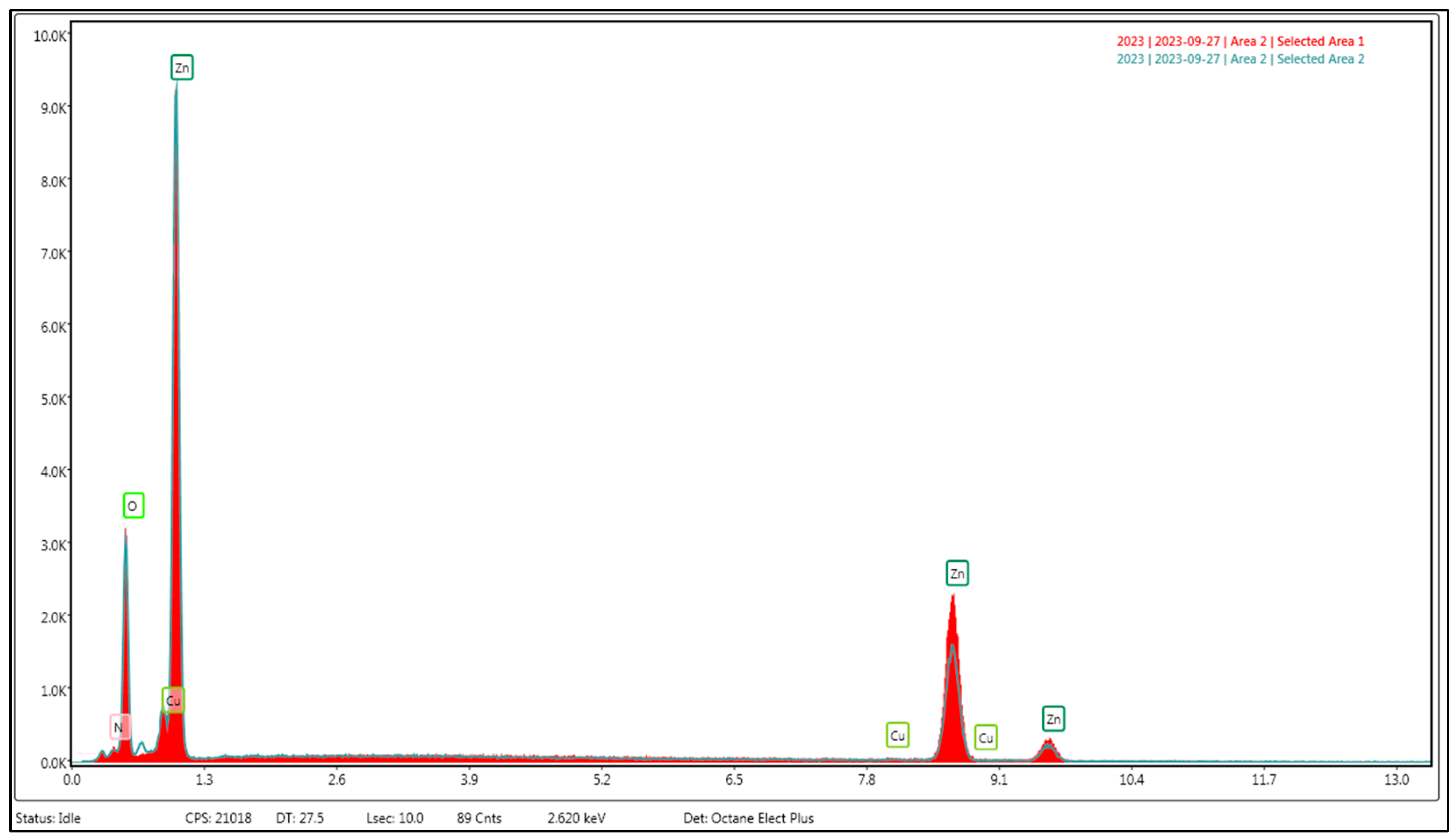Click the Cu label beside the tallest peak
This screenshot has width=1456, height=839.
tap(173, 700)
